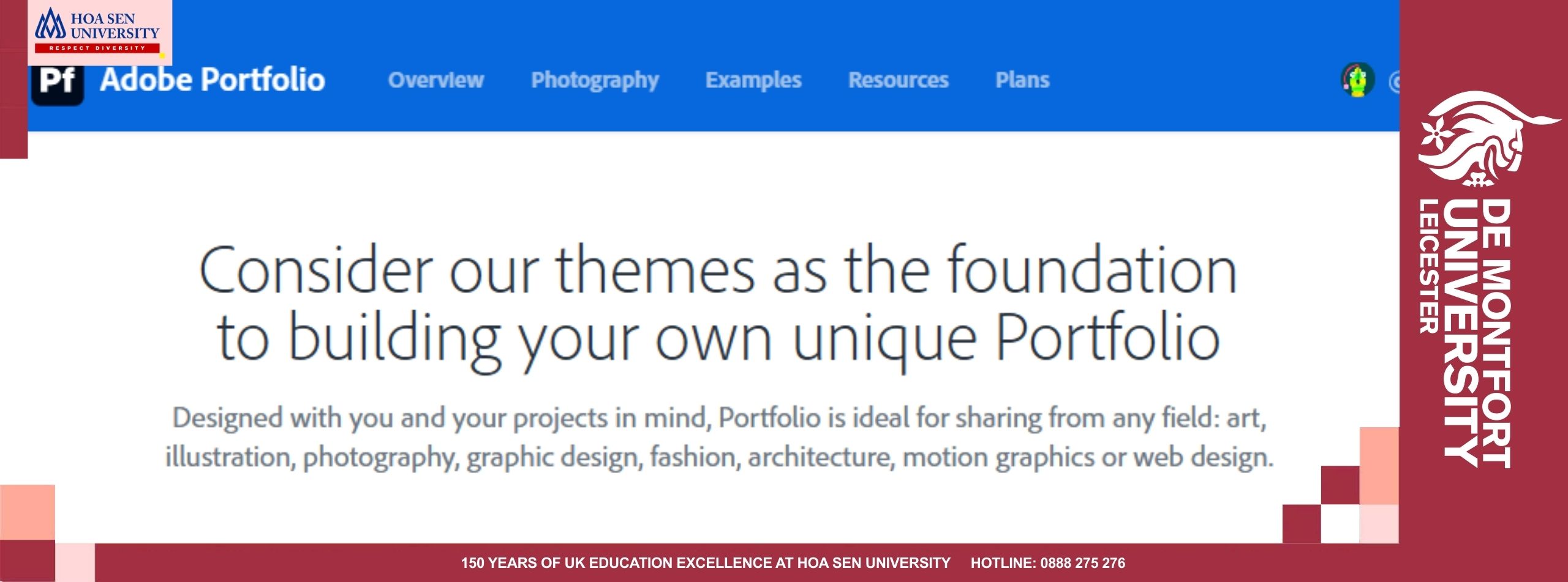This screenshot has height=582, width=1568.
Task: Click the partially hidden Creative Cloud icon
Action: [x=1393, y=81]
